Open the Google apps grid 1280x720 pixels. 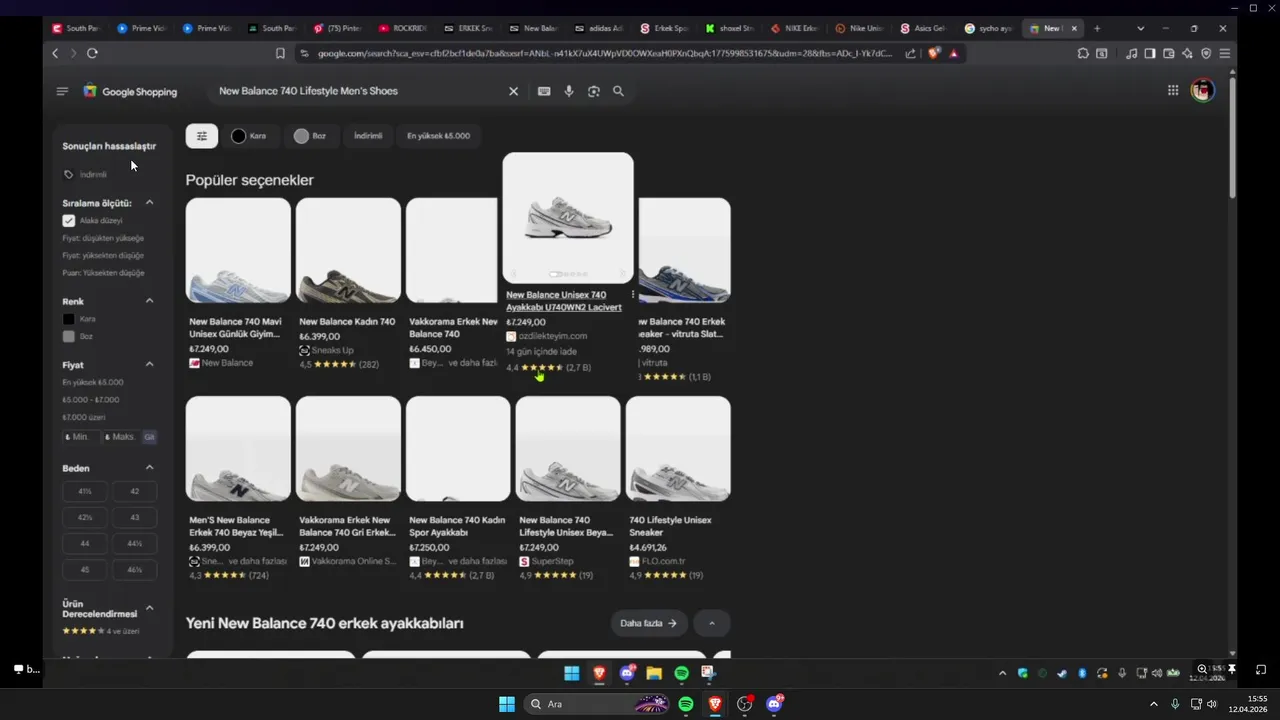(x=1173, y=91)
